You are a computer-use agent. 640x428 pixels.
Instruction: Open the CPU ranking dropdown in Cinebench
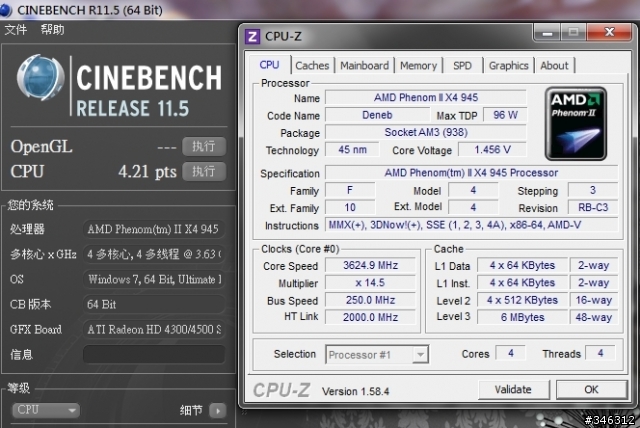click(45, 410)
